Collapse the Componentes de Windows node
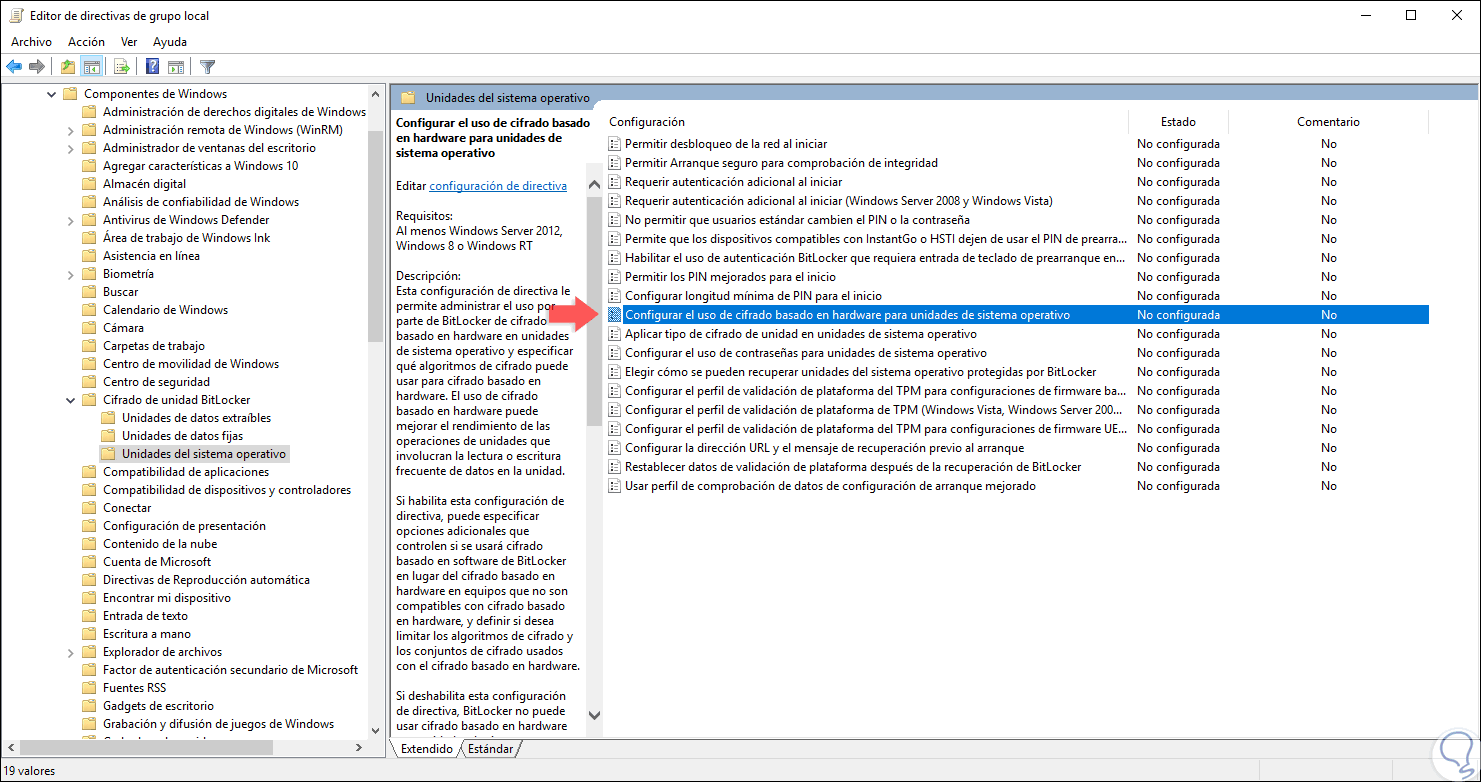This screenshot has width=1481, height=782. coord(52,94)
